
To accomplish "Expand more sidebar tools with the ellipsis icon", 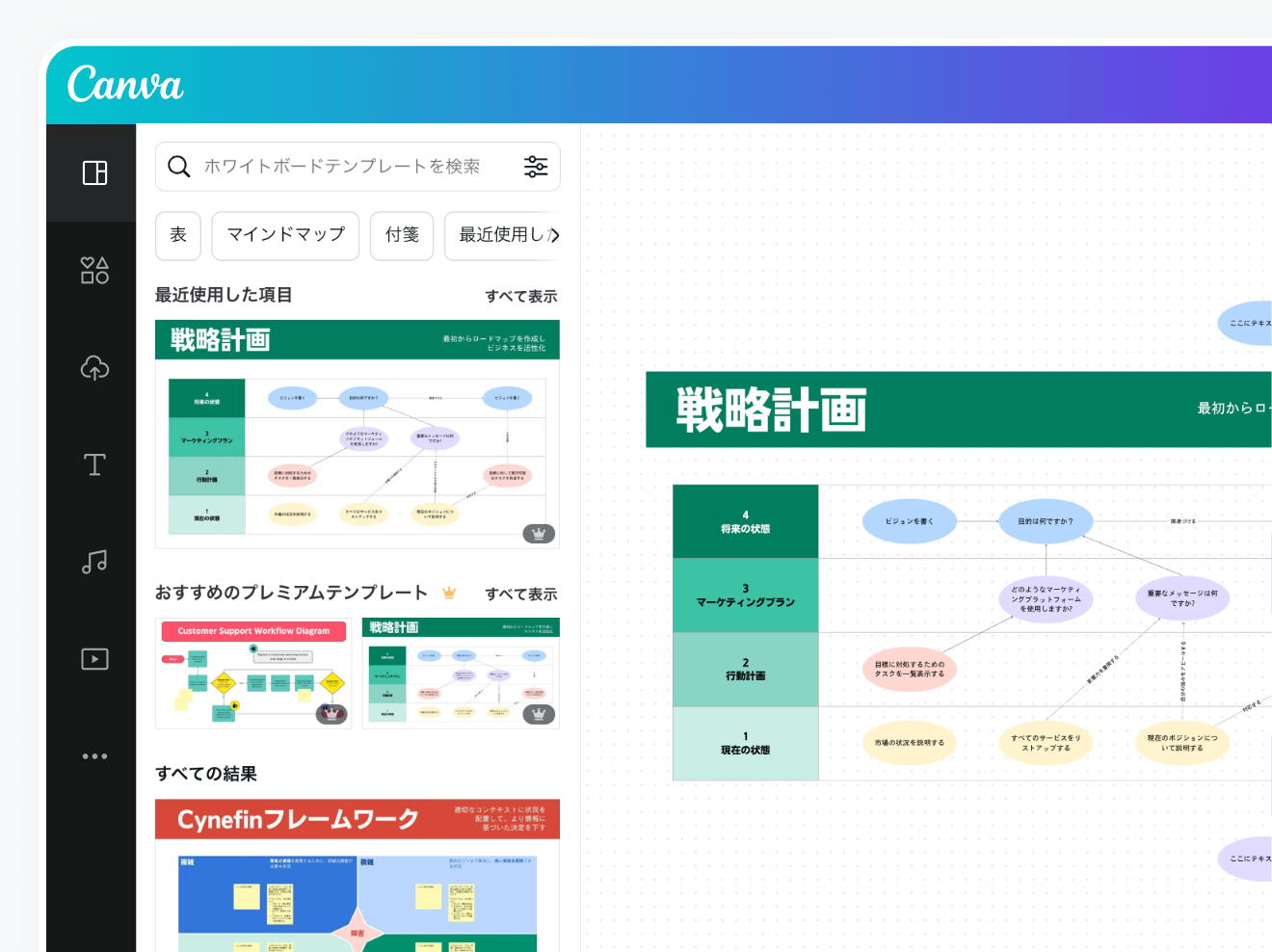I will click(x=93, y=755).
